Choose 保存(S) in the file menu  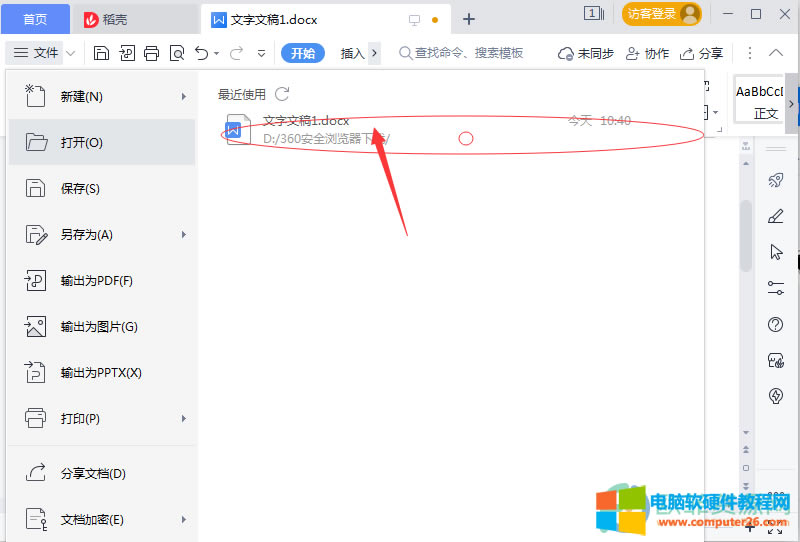point(102,188)
